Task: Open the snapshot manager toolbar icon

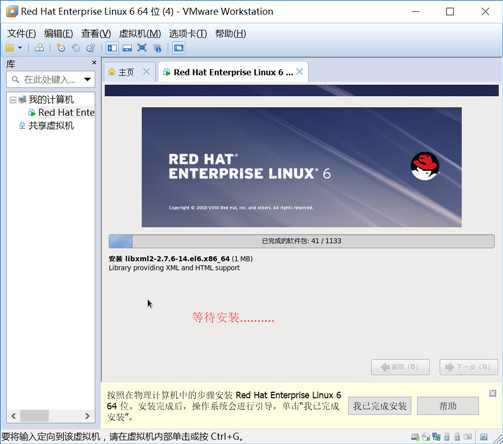Action: pos(91,48)
